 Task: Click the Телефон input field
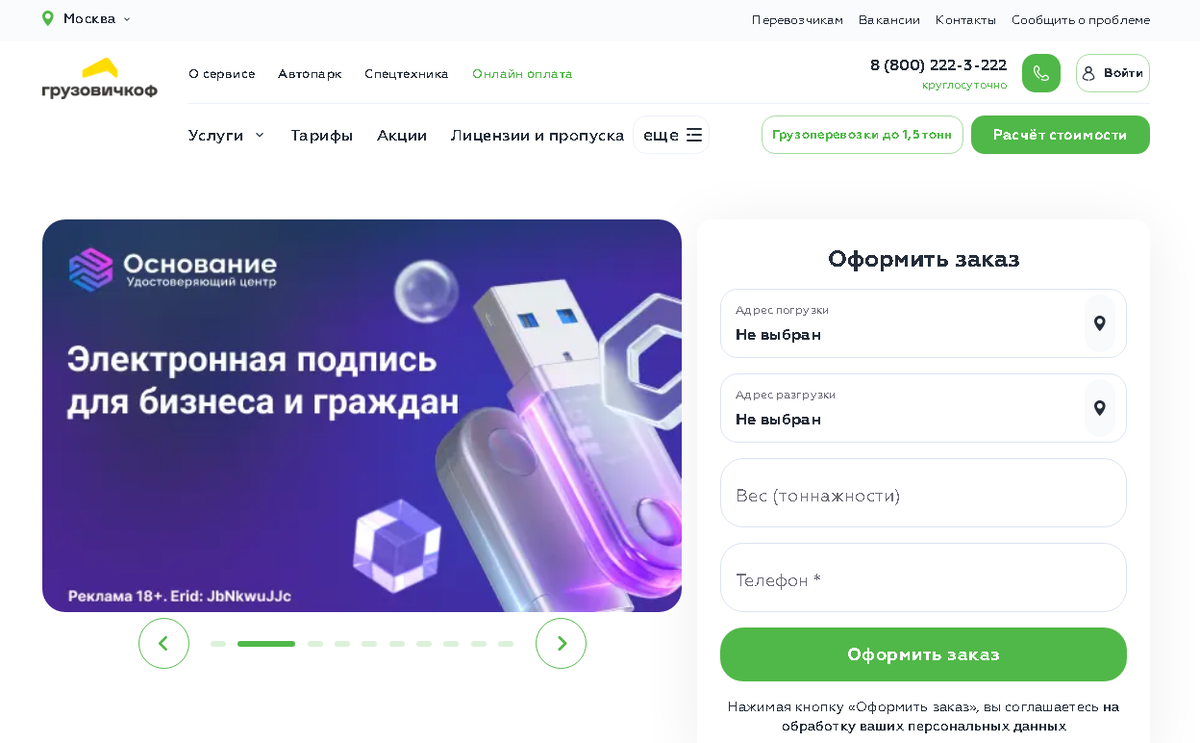tap(923, 578)
